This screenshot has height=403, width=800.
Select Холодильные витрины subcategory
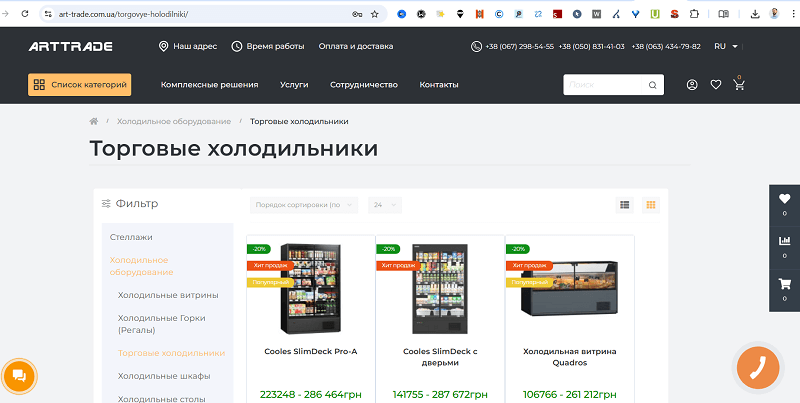[168, 295]
